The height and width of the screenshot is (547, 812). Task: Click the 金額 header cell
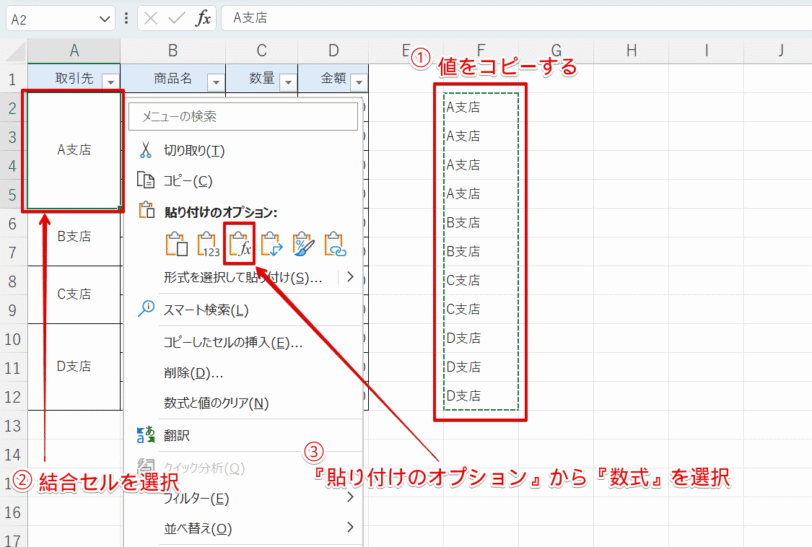point(333,78)
